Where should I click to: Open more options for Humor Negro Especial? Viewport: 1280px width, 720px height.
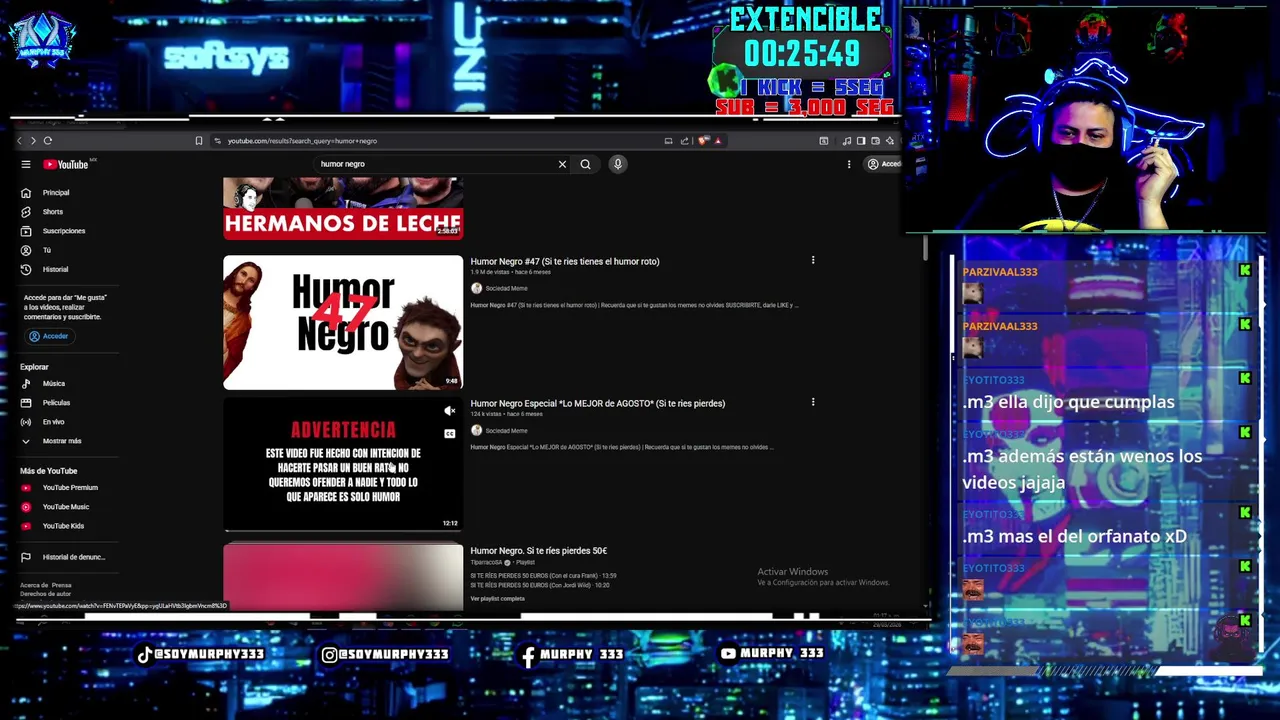click(813, 403)
